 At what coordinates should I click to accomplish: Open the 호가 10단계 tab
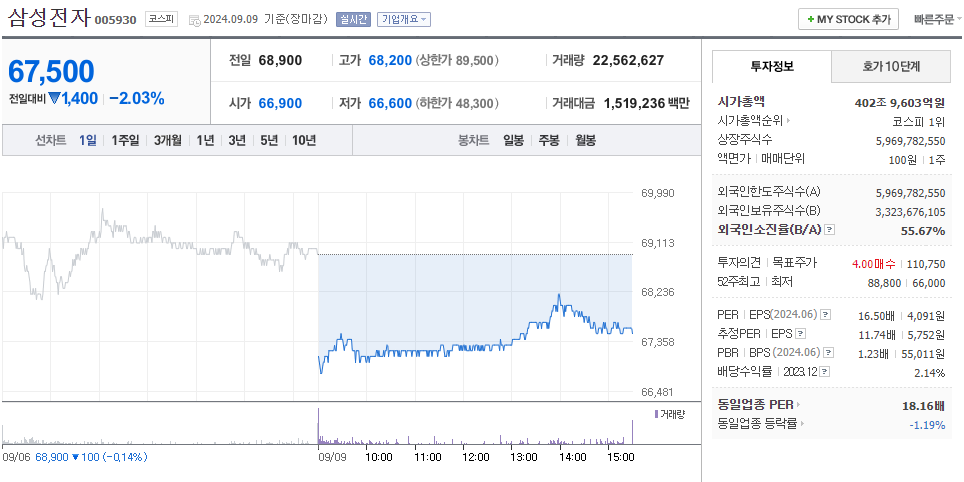tap(891, 66)
